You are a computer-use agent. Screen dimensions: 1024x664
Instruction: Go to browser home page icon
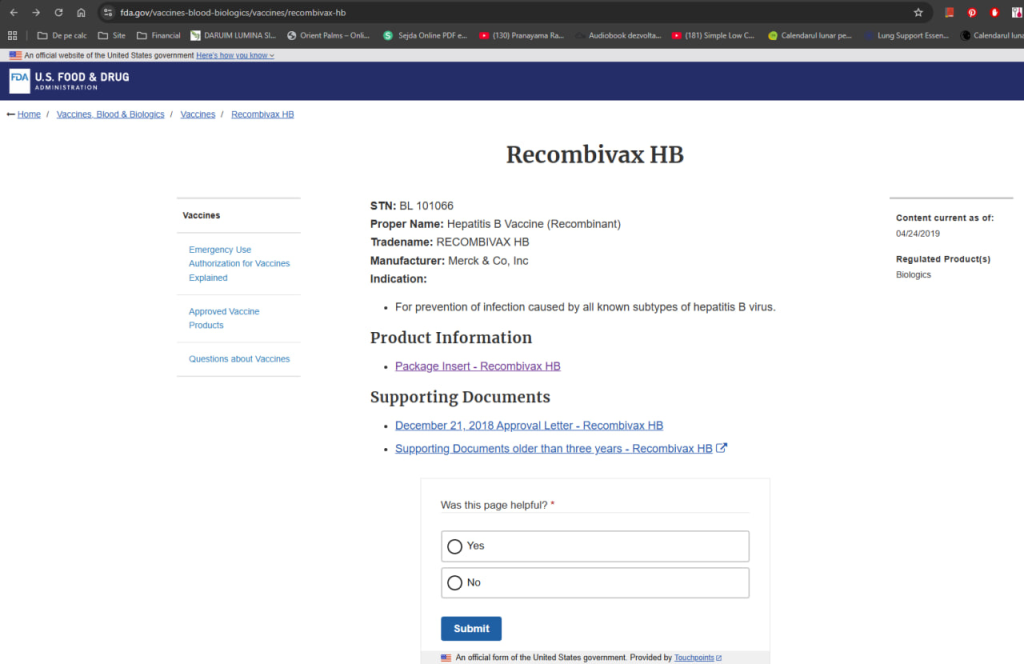click(81, 12)
